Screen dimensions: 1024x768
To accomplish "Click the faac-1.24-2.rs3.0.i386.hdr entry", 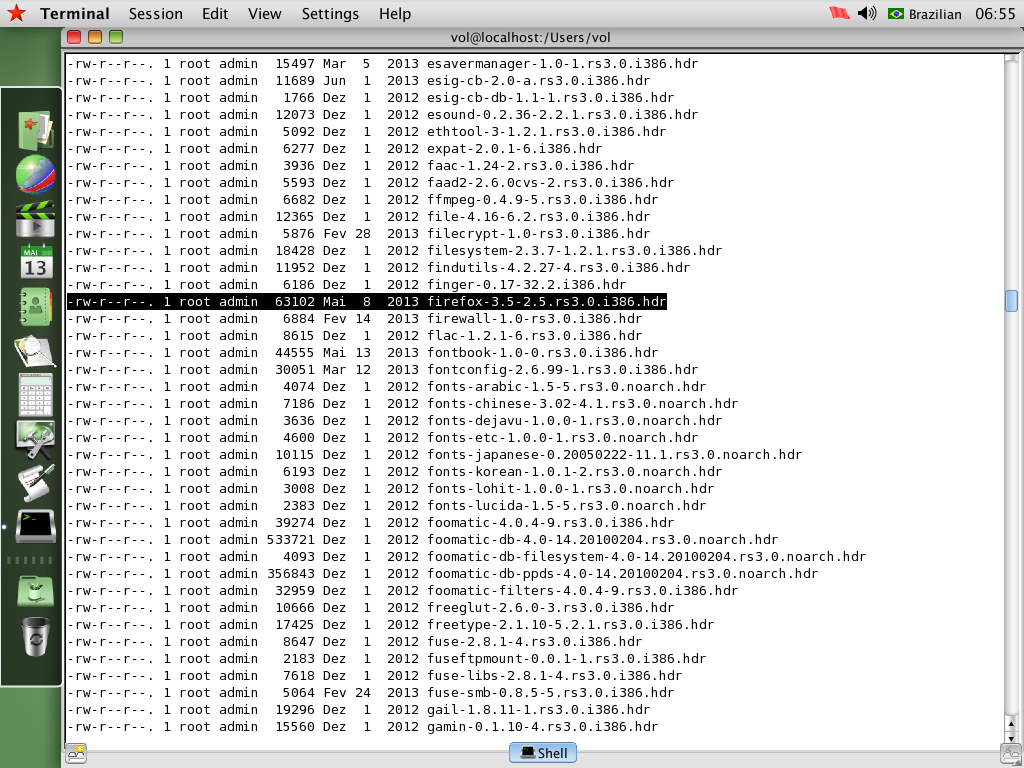I will (351, 166).
